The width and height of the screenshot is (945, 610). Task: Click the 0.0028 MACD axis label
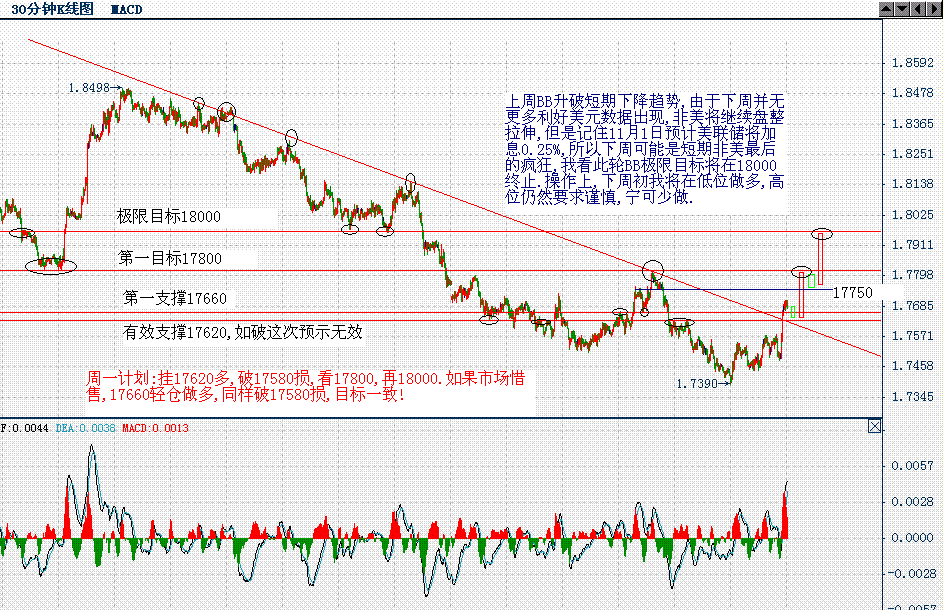pos(912,502)
